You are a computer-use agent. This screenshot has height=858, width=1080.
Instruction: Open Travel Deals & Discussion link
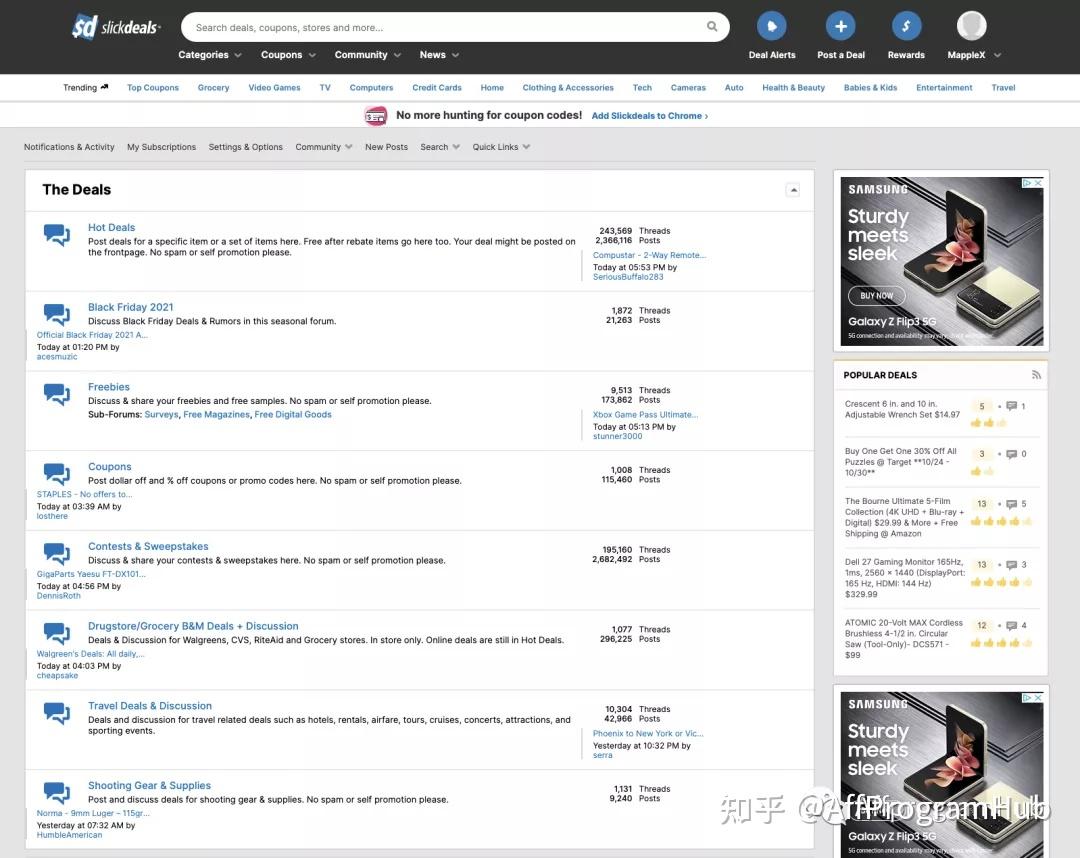tap(149, 706)
